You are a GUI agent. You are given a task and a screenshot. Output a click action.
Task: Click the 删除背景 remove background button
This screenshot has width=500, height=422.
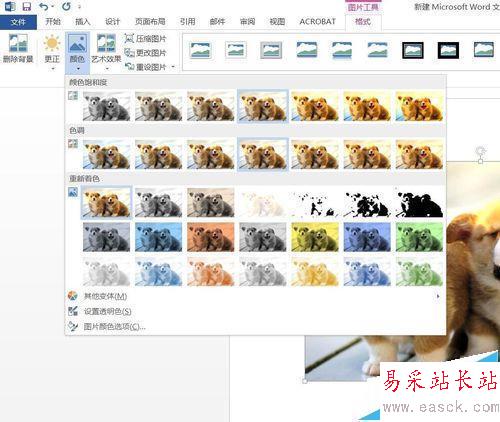tap(18, 49)
